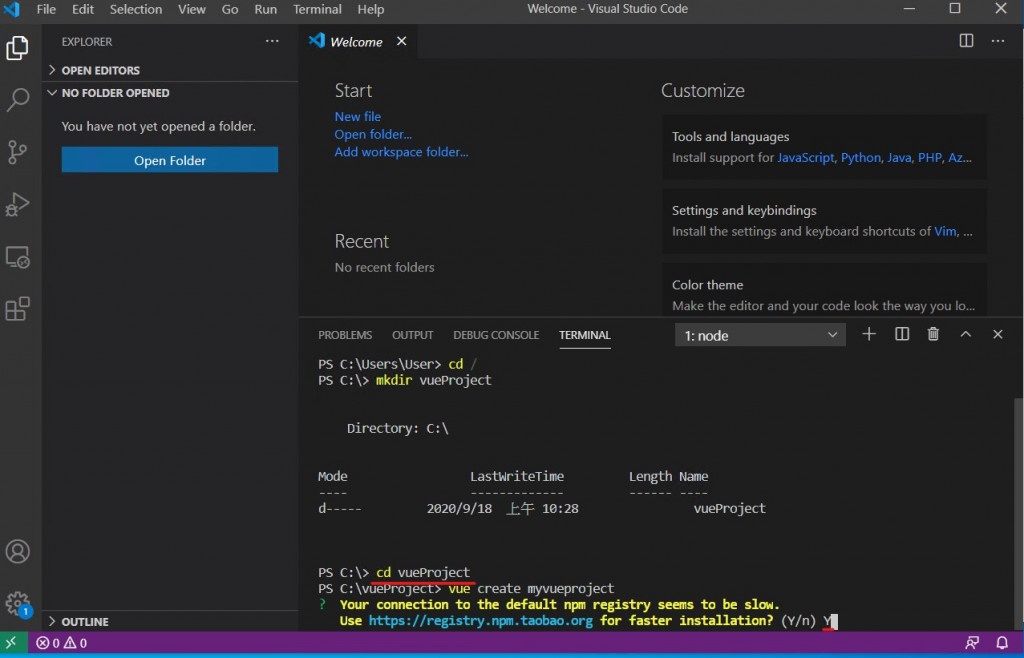1024x658 pixels.
Task: Open the Explorer view in activity bar
Action: coord(18,48)
